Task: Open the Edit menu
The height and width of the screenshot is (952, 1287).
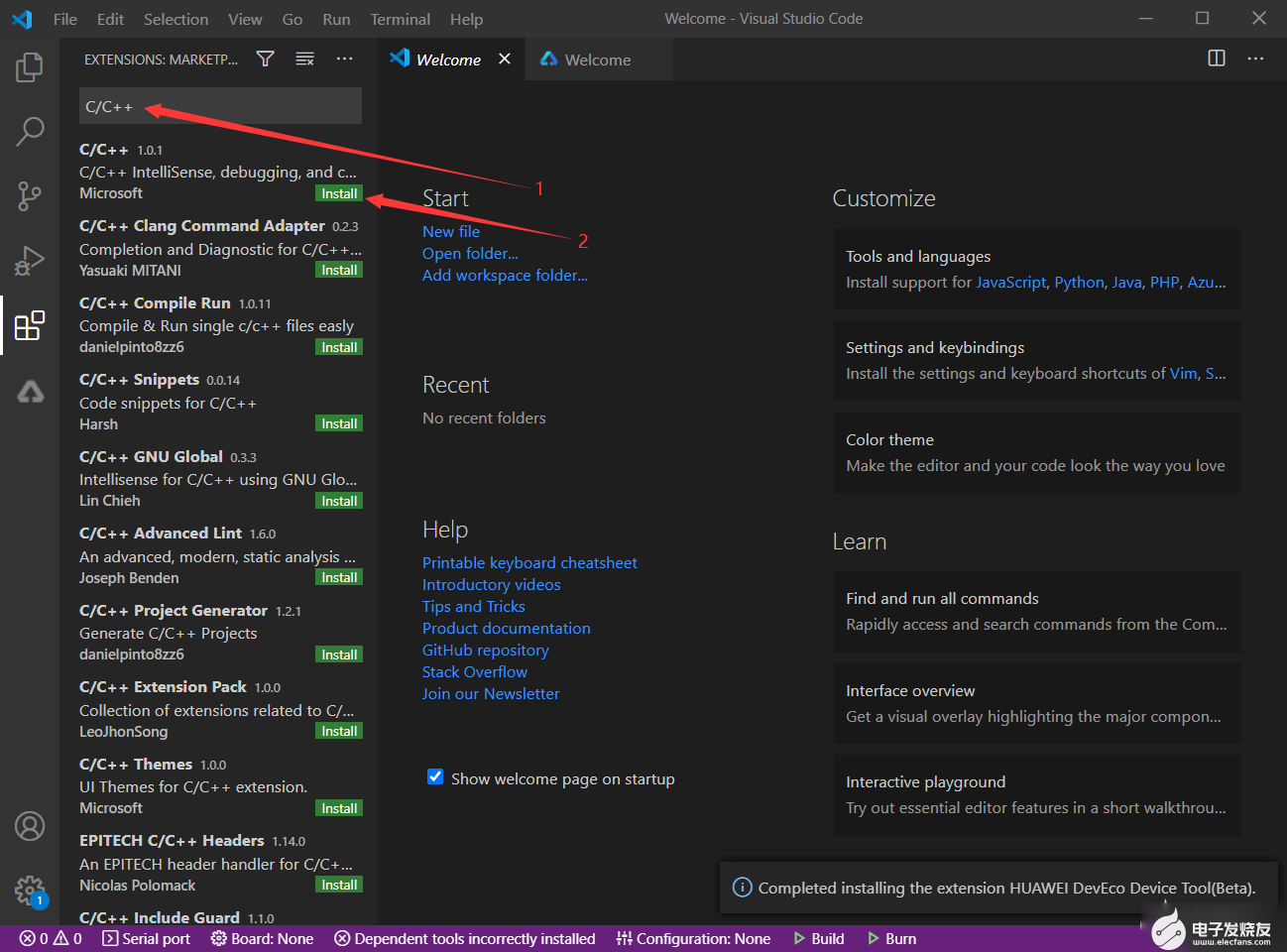Action: (111, 19)
